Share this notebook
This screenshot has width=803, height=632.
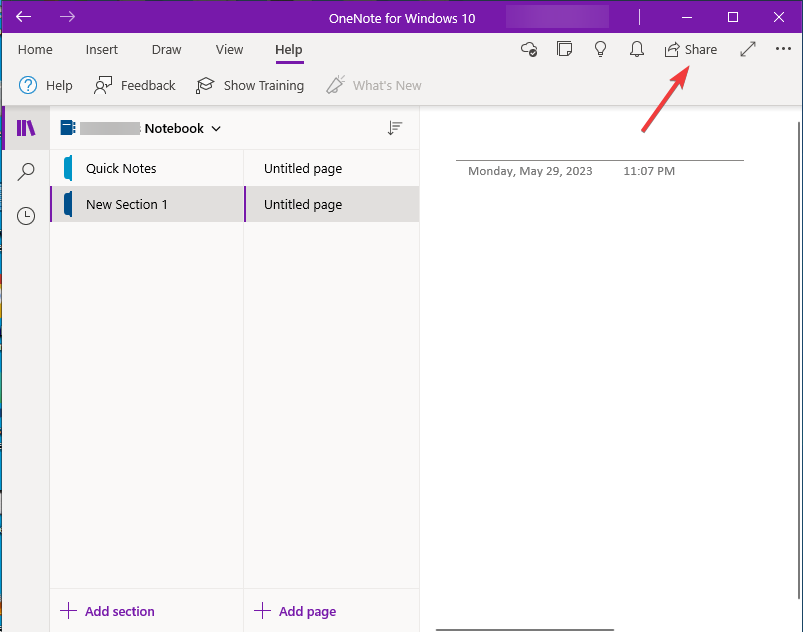[691, 50]
